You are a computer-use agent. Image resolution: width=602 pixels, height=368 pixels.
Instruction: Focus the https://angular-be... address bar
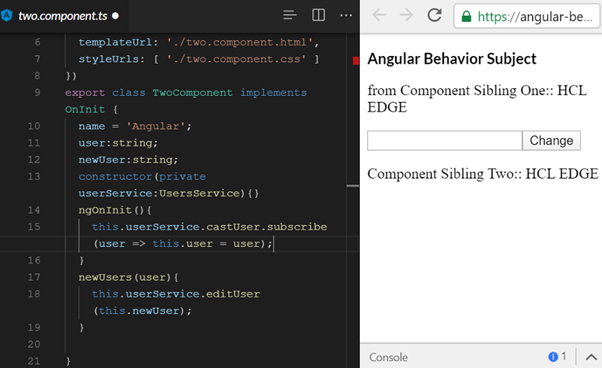[x=526, y=16]
